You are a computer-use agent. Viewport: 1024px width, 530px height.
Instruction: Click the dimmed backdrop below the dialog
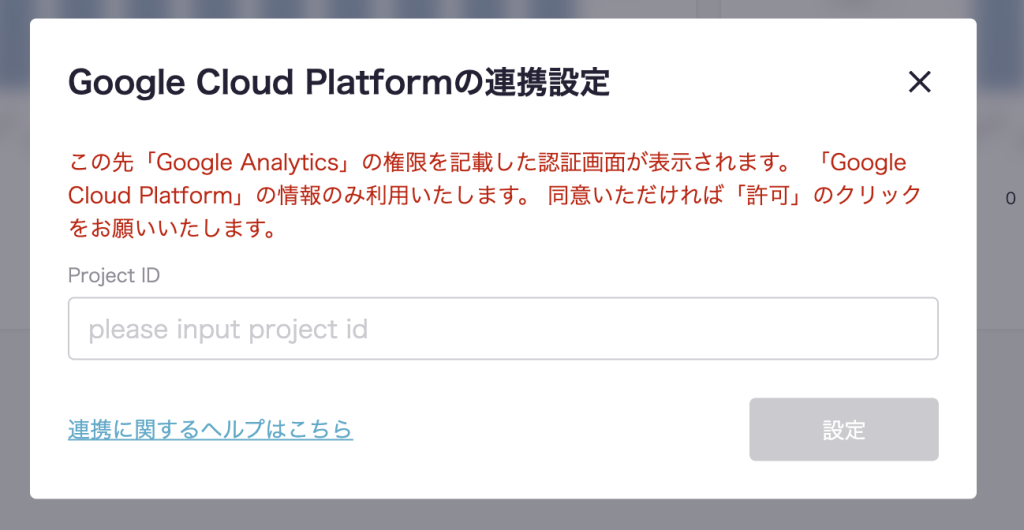pos(500,515)
